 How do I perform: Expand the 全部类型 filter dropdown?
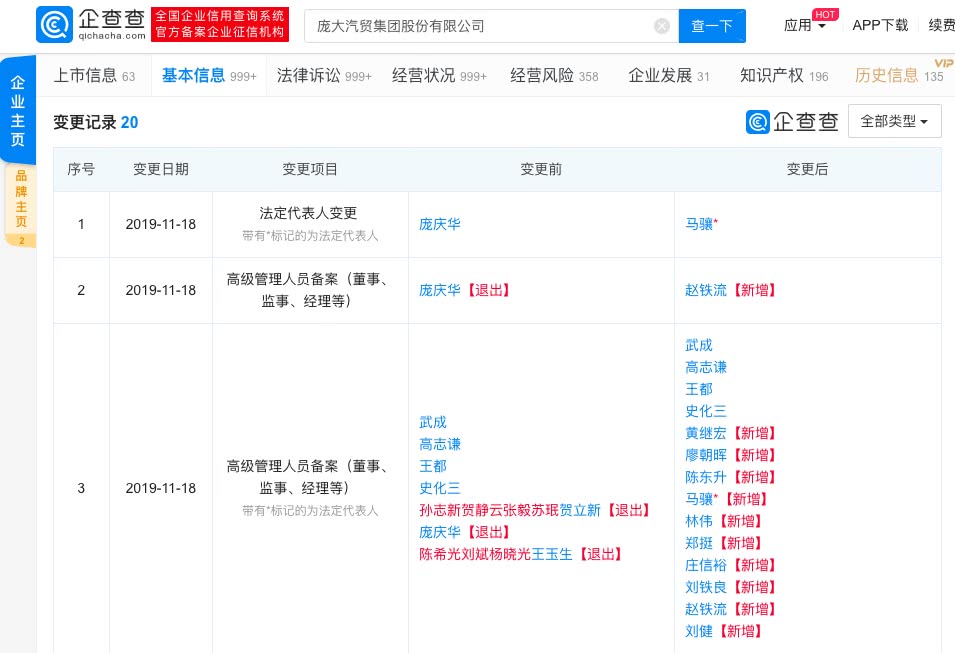894,121
